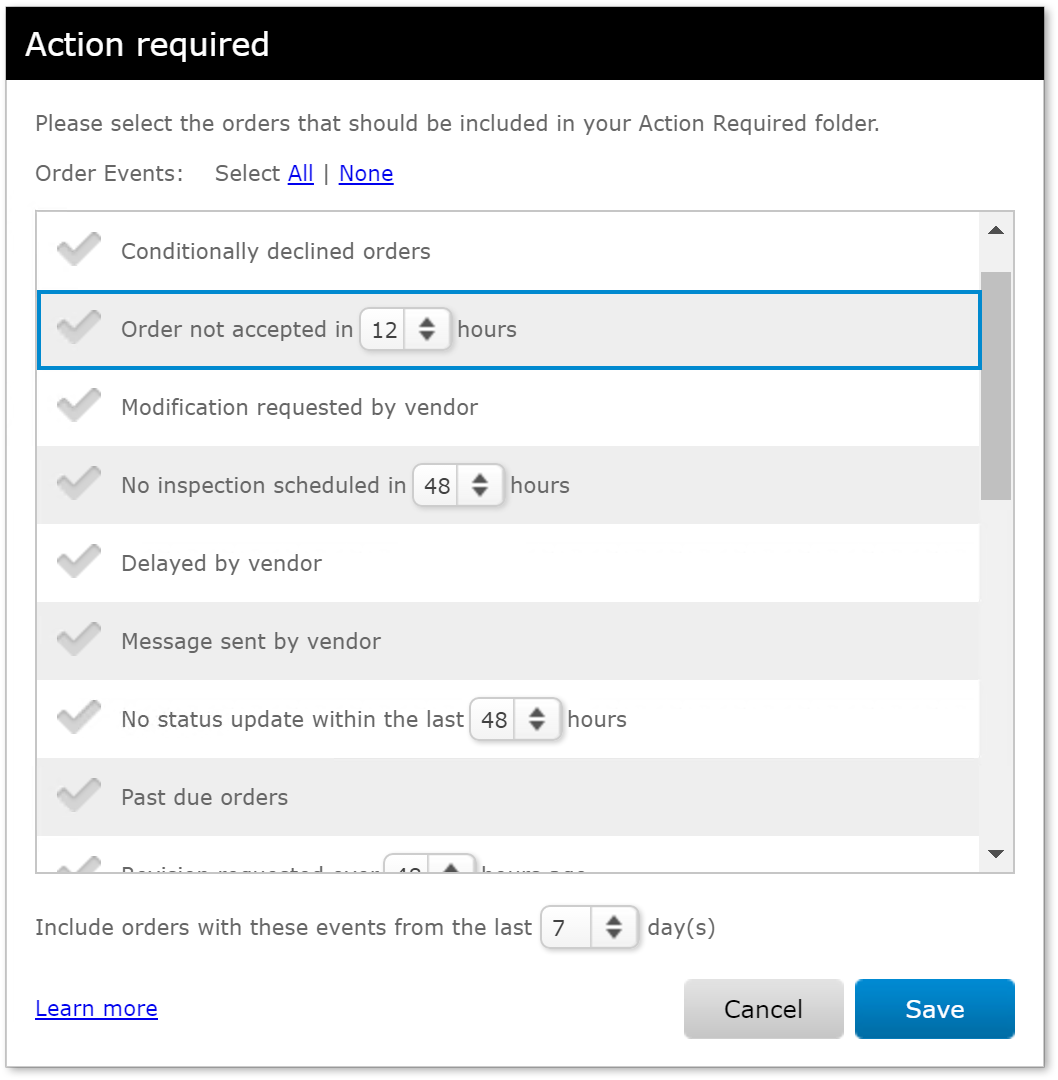Click the scroll up arrow of events list

995,231
